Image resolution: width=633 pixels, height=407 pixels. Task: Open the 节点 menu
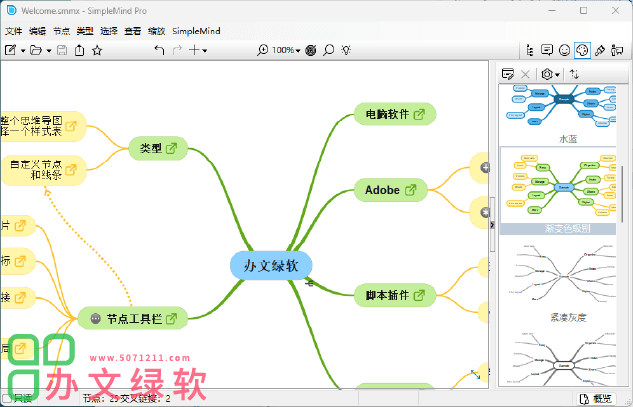tap(61, 31)
